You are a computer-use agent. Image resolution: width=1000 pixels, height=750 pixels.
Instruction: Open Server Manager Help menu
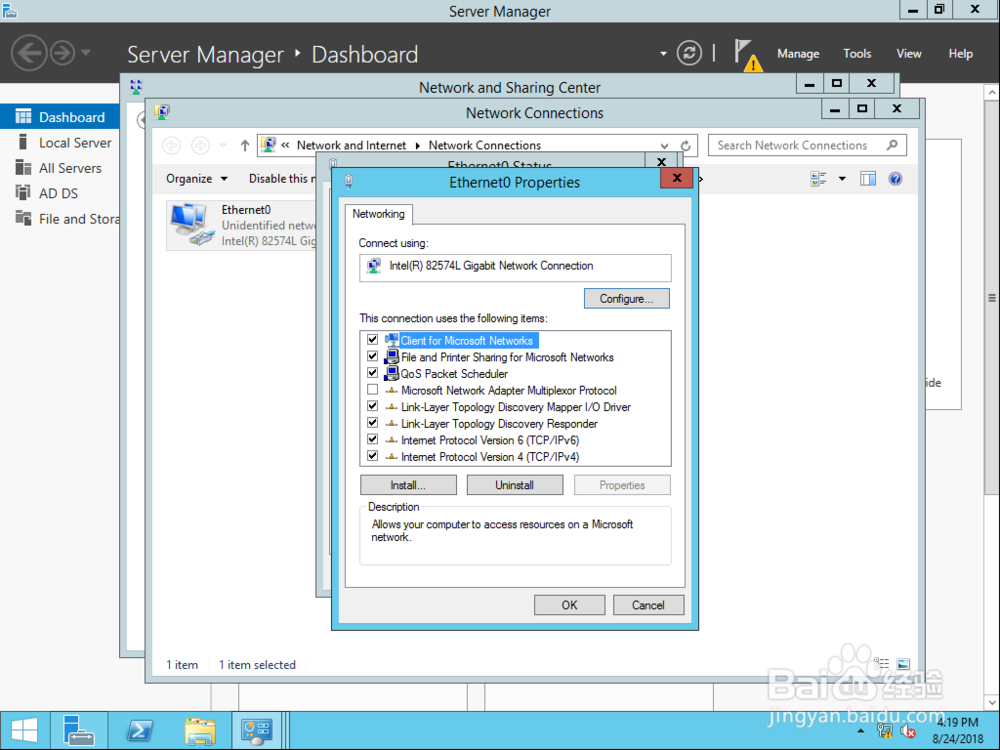coord(960,54)
